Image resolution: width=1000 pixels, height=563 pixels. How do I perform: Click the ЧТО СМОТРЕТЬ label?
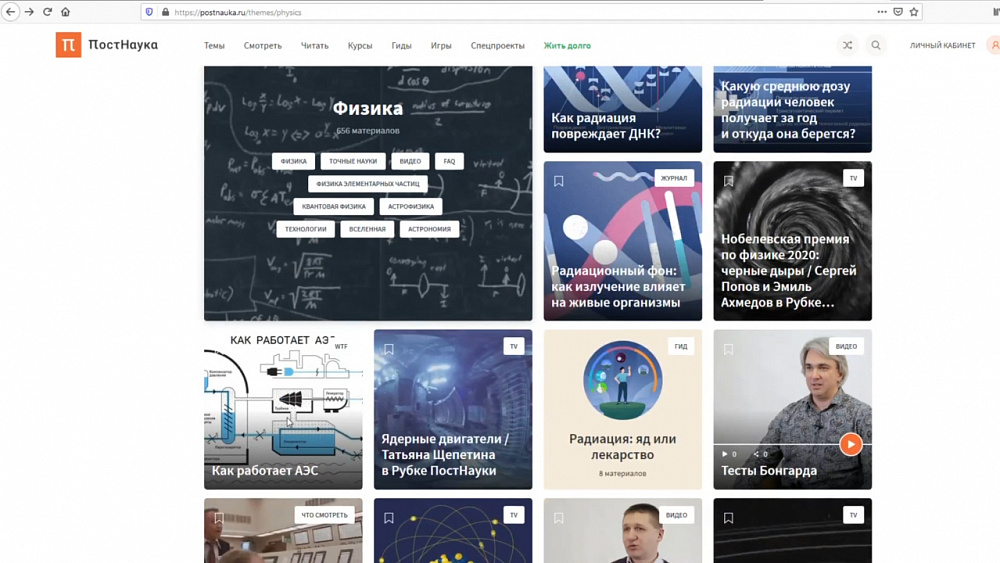click(325, 515)
